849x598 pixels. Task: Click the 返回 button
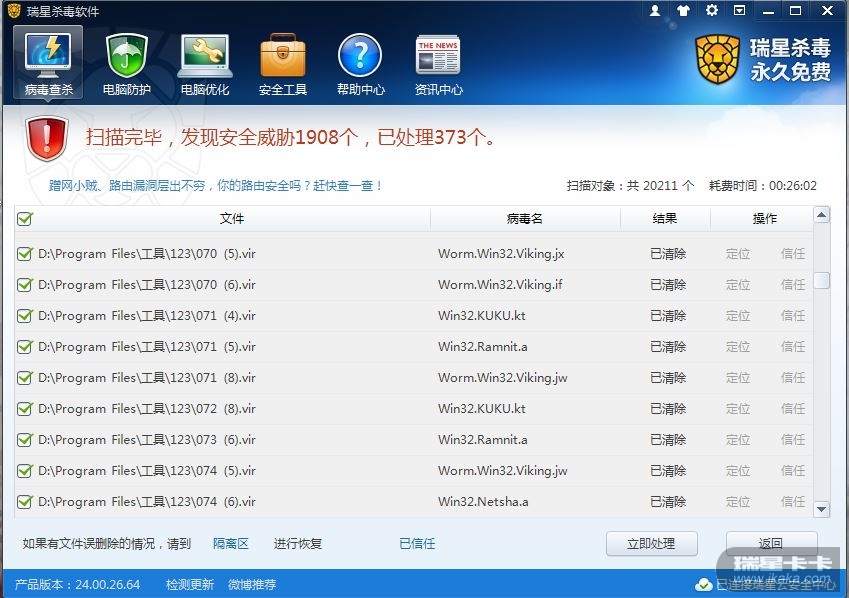tap(771, 543)
